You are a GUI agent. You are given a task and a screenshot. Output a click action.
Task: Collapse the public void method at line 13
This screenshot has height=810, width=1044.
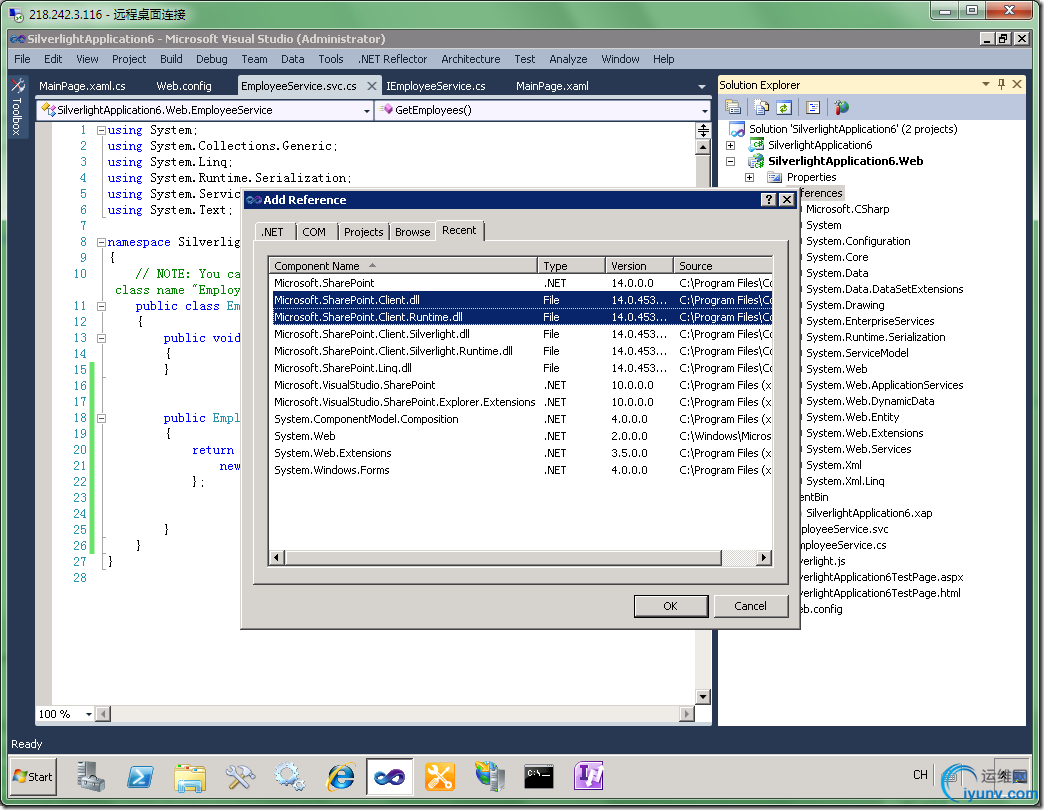[101, 338]
